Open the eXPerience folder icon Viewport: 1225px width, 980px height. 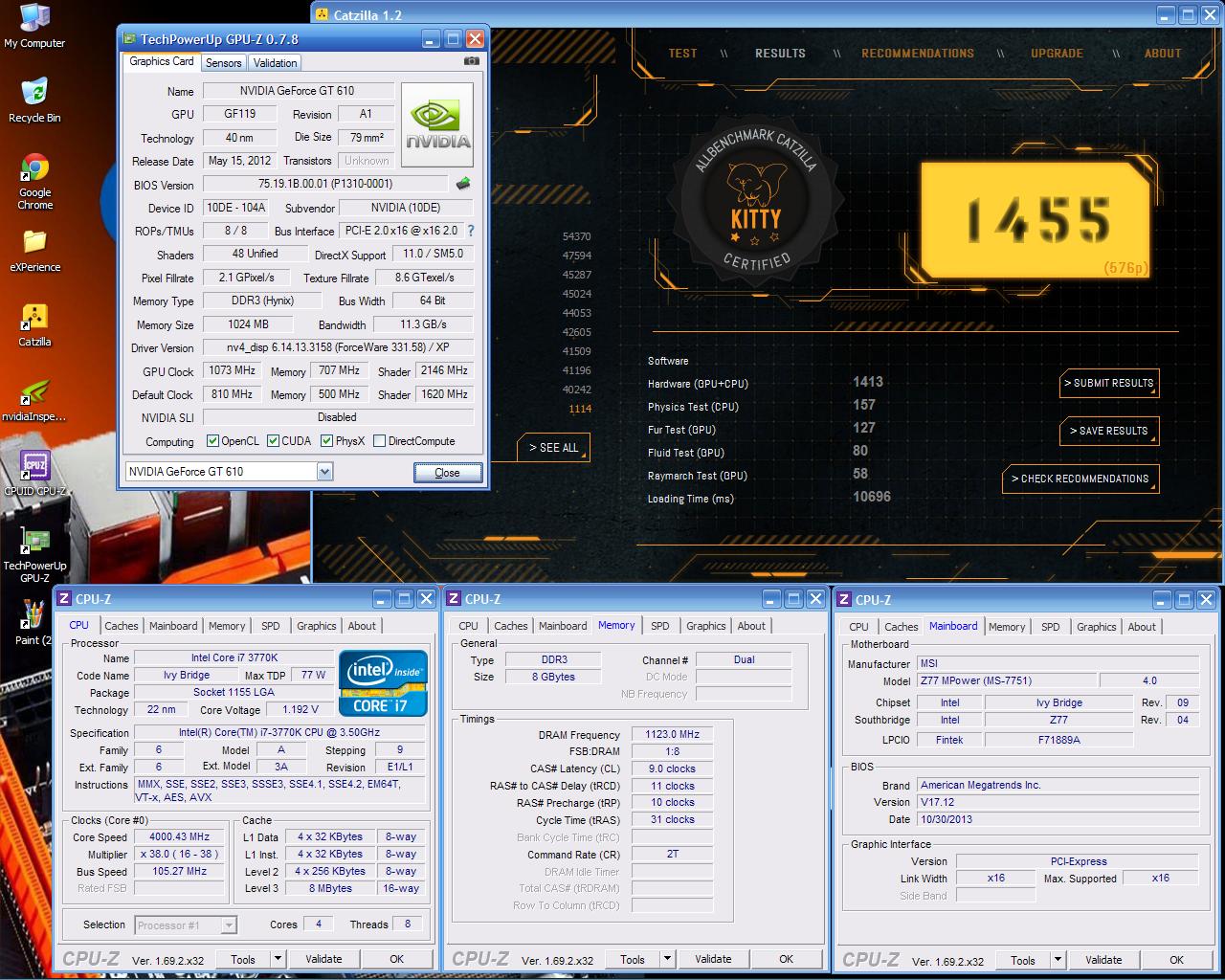[34, 243]
